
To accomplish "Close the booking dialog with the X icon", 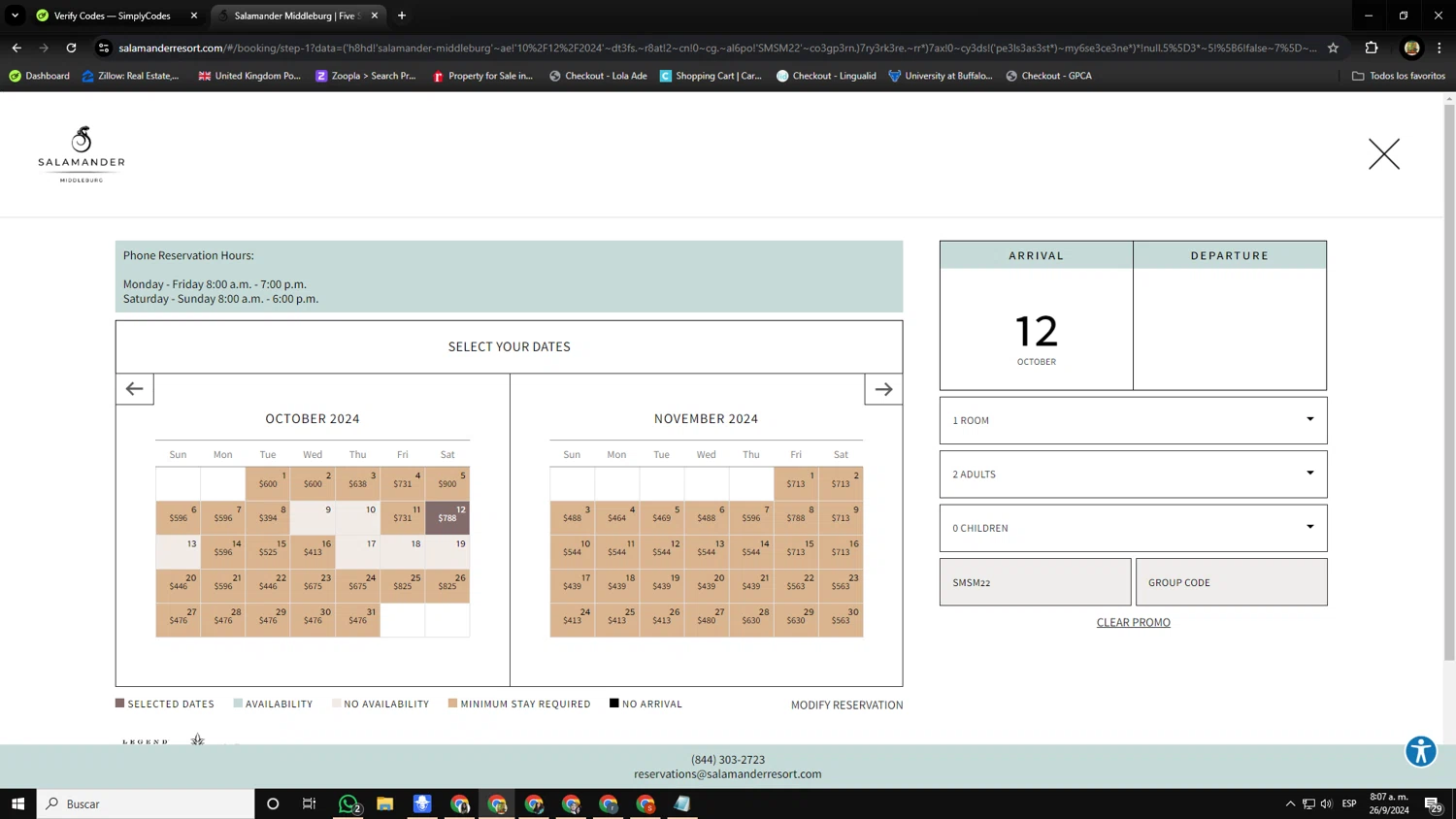I will click(1384, 154).
